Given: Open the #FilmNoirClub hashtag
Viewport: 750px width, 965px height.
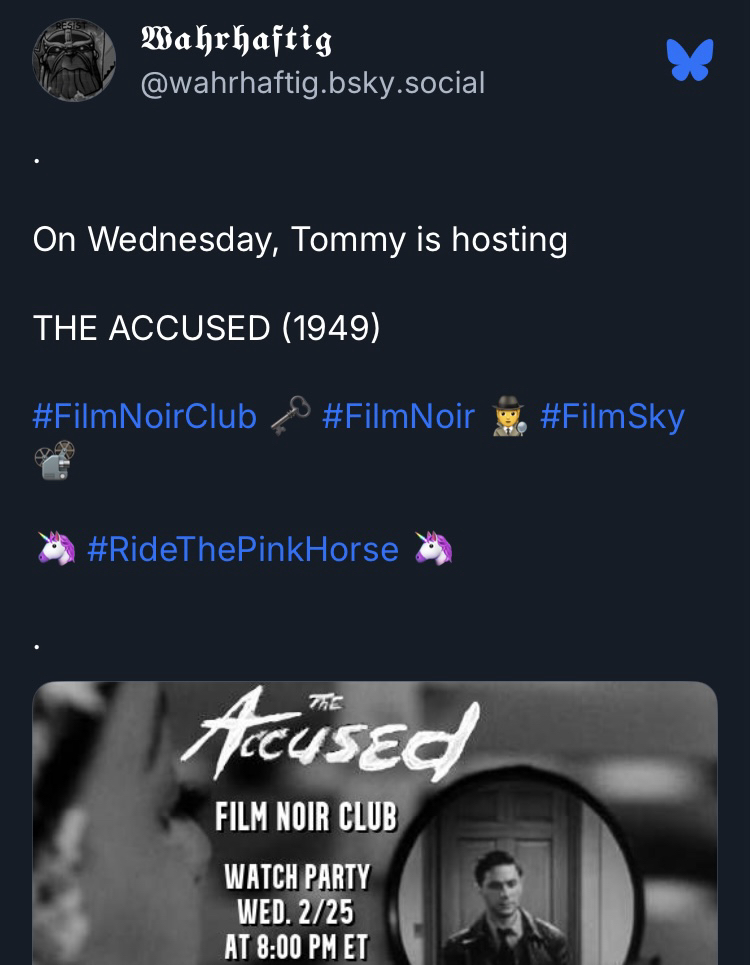Looking at the screenshot, I should pyautogui.click(x=145, y=415).
